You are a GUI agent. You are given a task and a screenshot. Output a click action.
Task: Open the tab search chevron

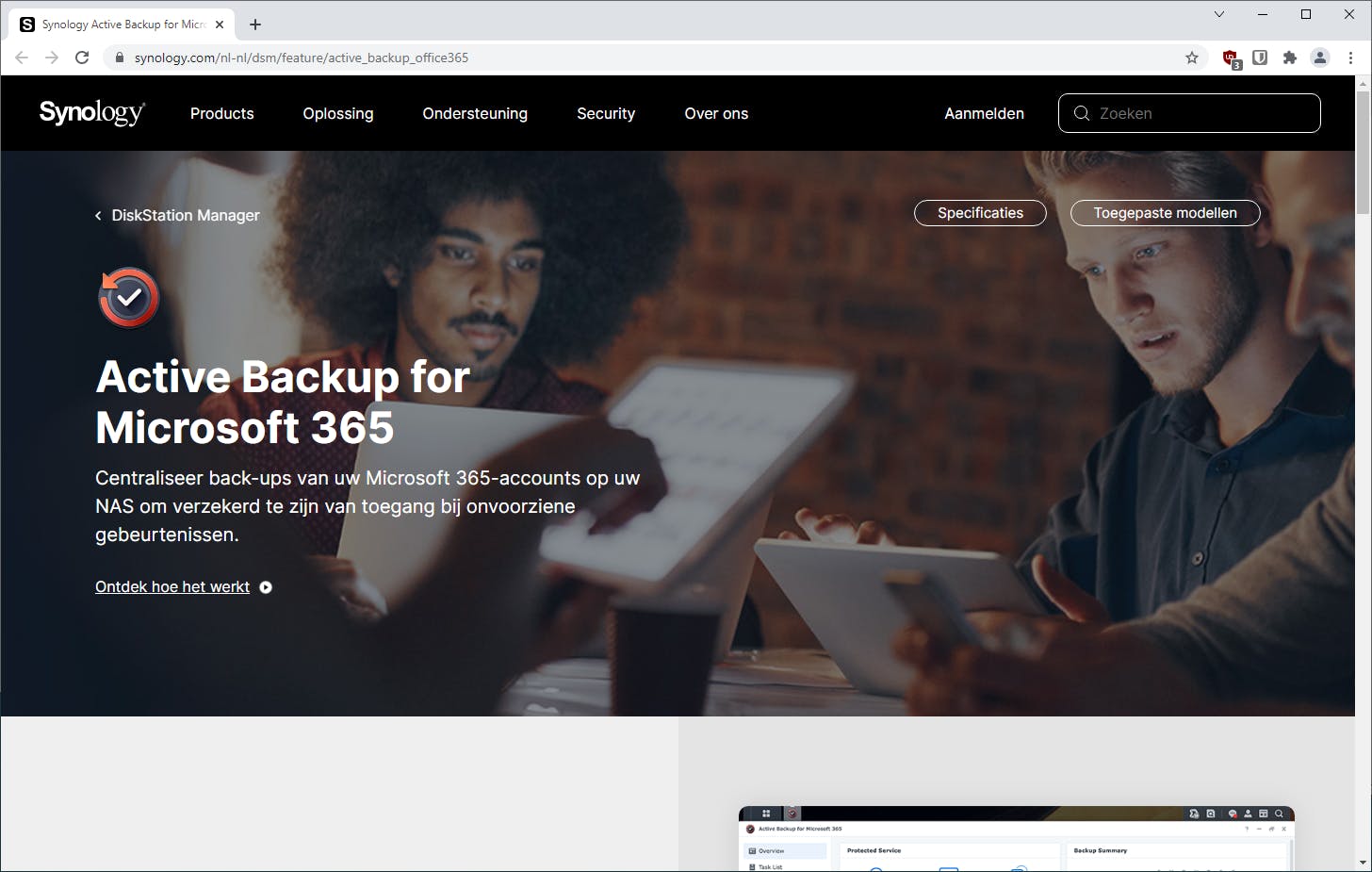coord(1218,14)
